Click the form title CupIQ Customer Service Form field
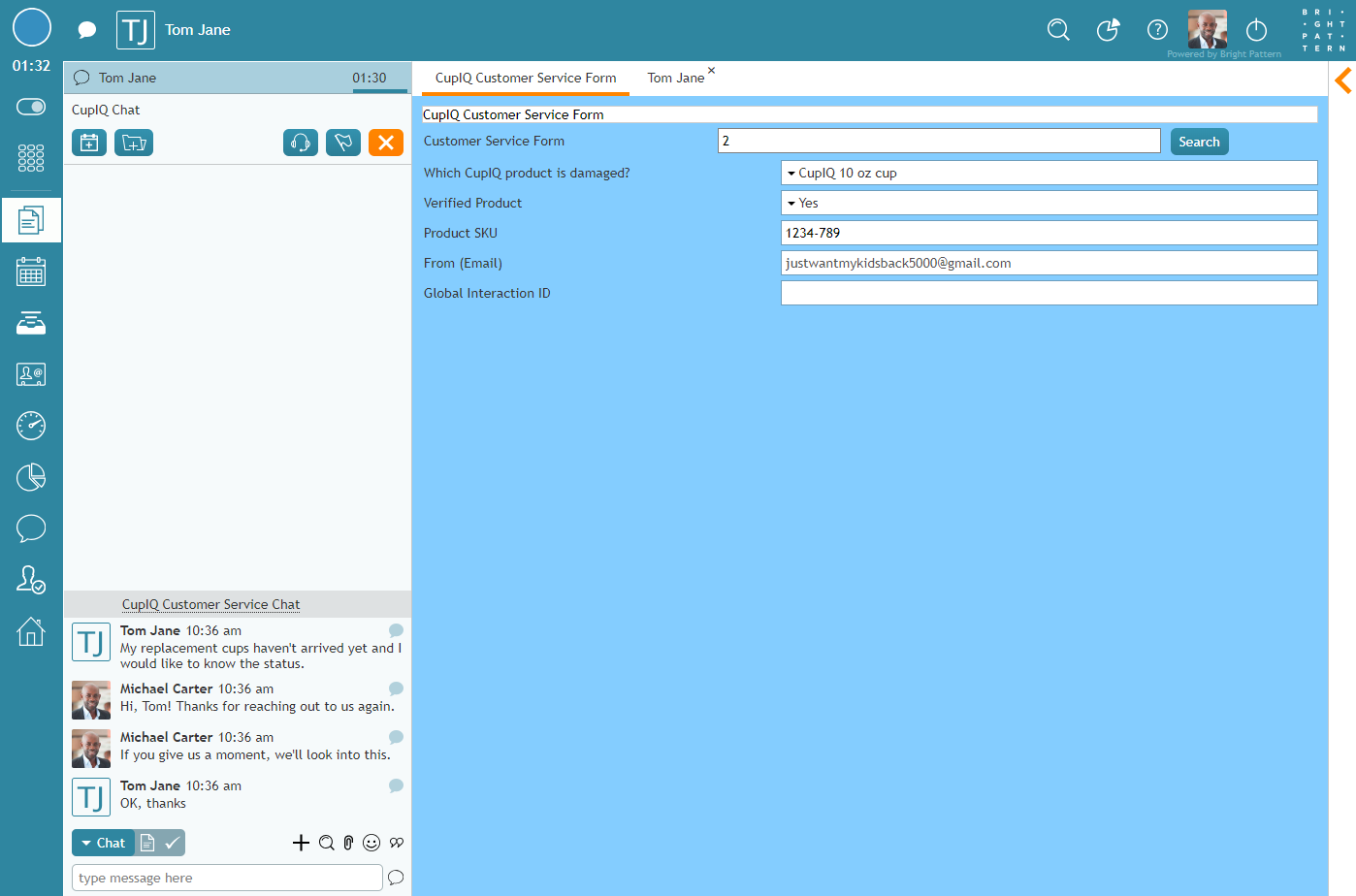Image resolution: width=1356 pixels, height=896 pixels. [870, 114]
